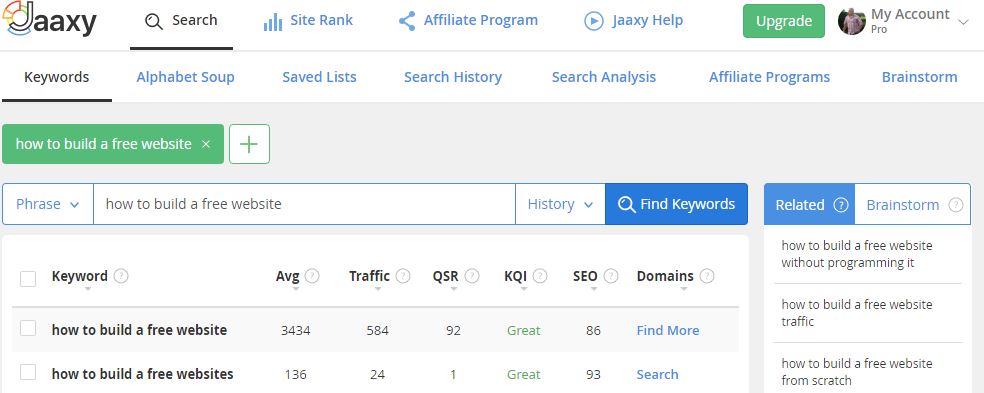Sort by Keyword column arrow
This screenshot has width=984, height=393.
point(88,289)
